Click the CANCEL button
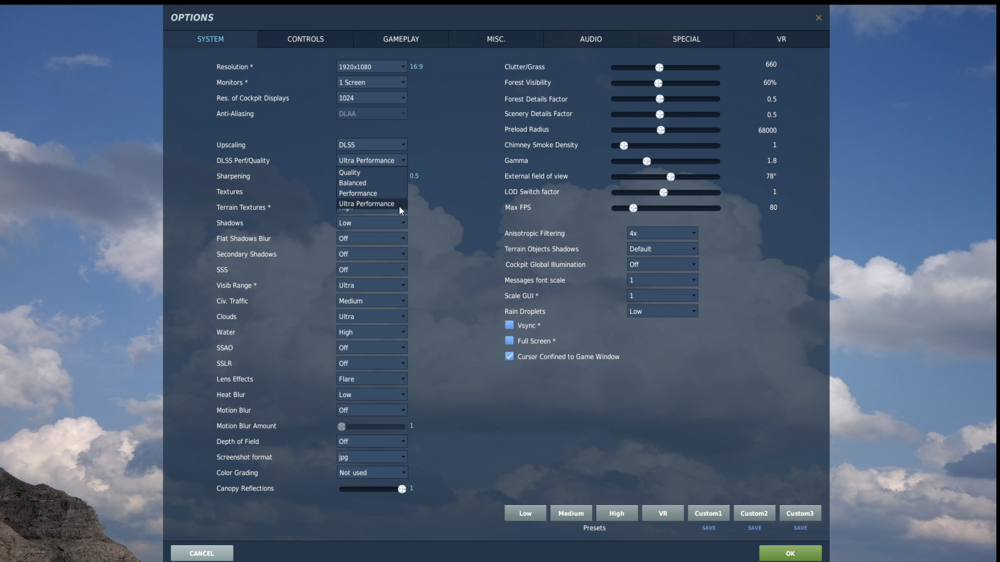Viewport: 1000px width, 562px height. pos(202,553)
